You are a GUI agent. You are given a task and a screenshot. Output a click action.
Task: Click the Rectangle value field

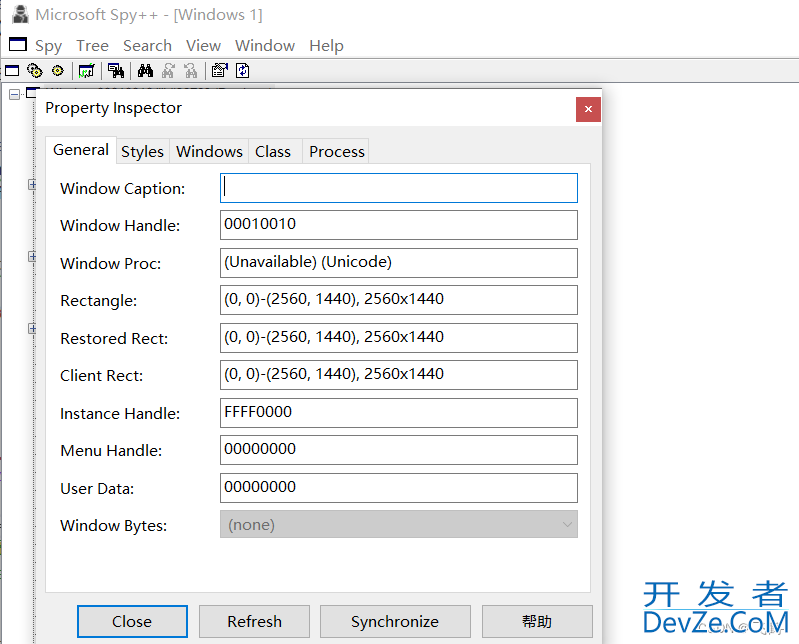(398, 300)
